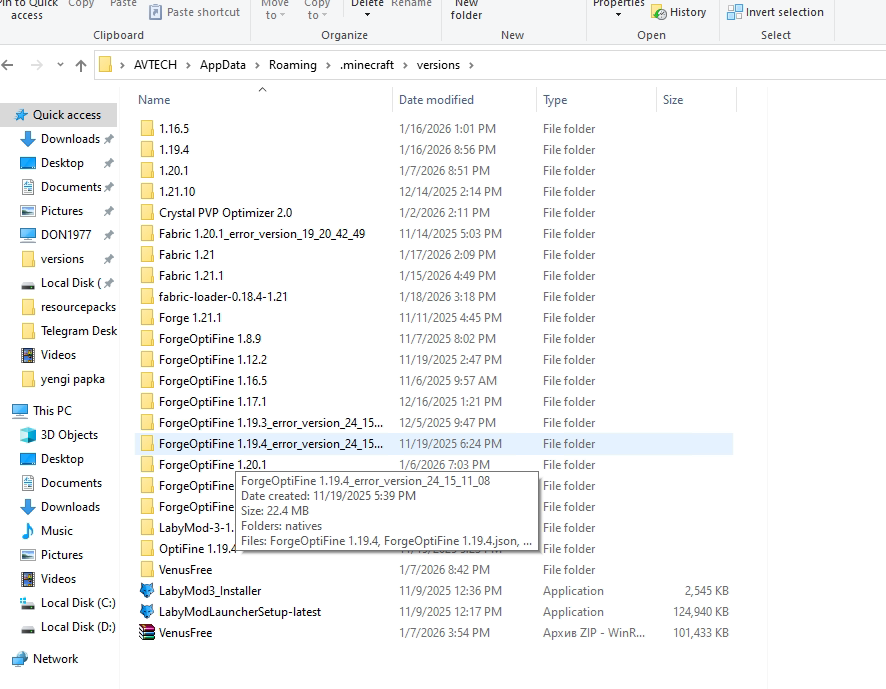Expand the Move to dropdown arrow
This screenshot has height=689, width=886.
(x=283, y=16)
